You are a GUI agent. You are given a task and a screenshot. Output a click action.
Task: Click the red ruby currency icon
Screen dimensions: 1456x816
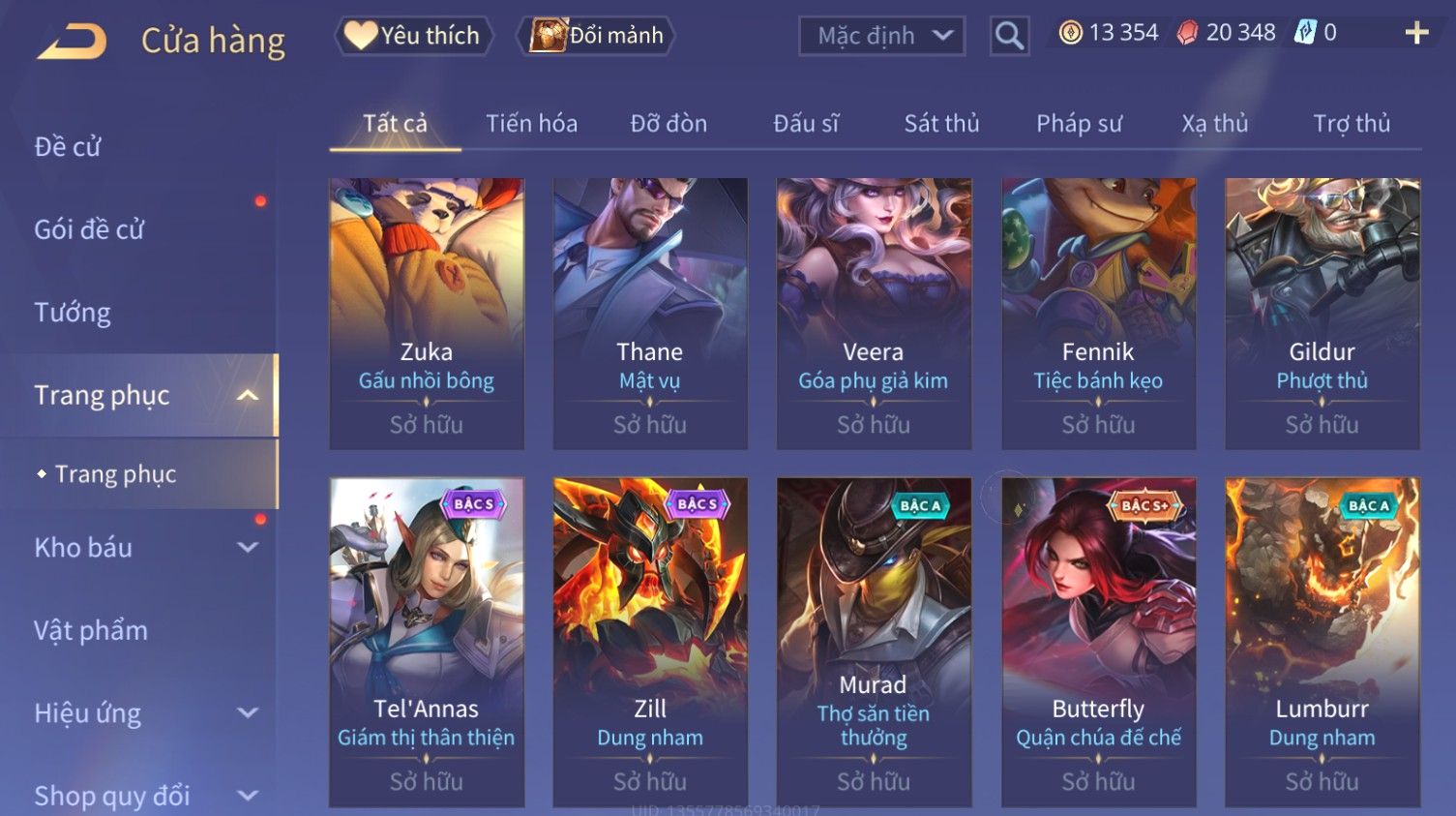point(1187,33)
